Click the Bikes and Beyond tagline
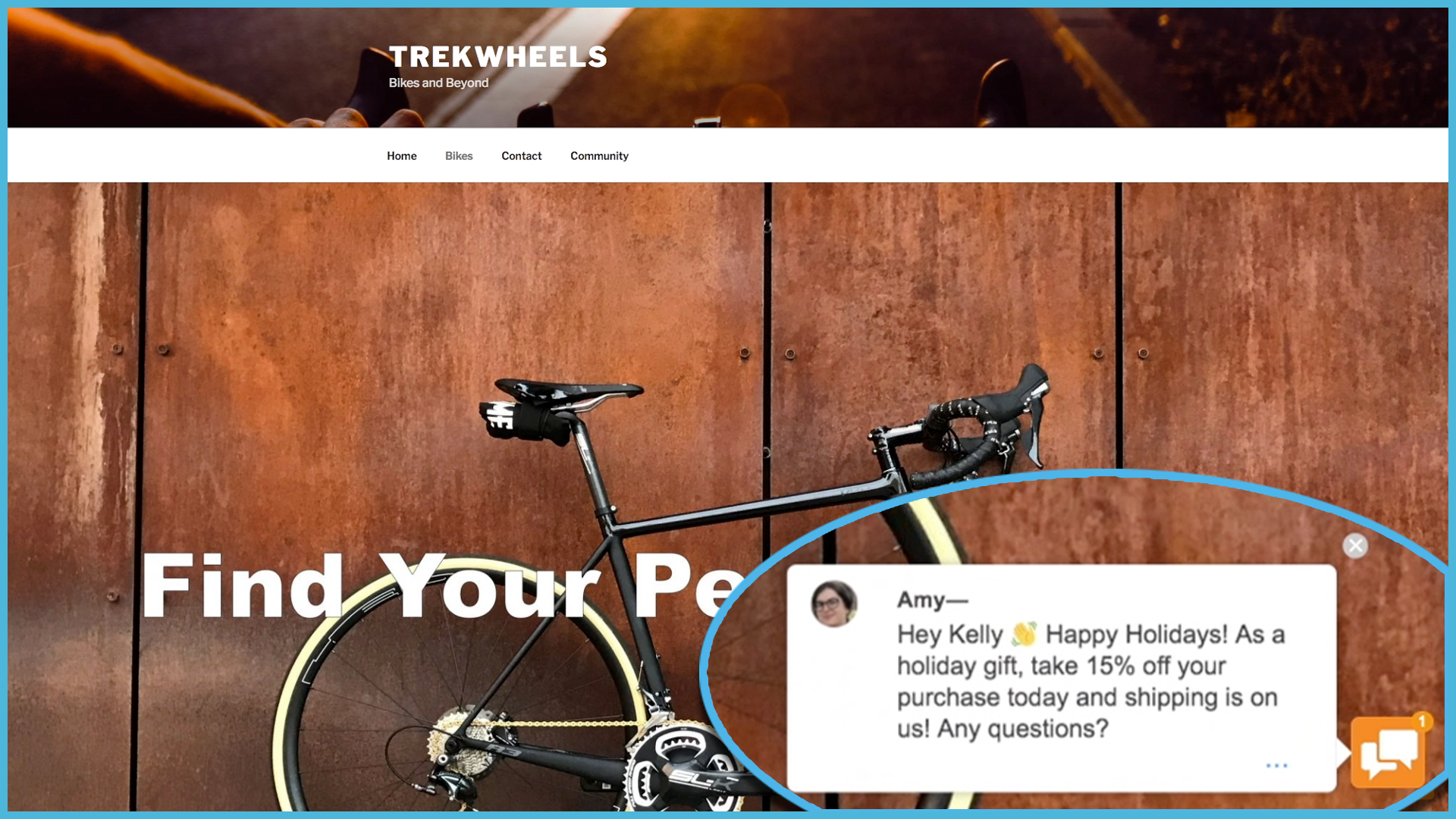Image resolution: width=1456 pixels, height=819 pixels. [438, 83]
